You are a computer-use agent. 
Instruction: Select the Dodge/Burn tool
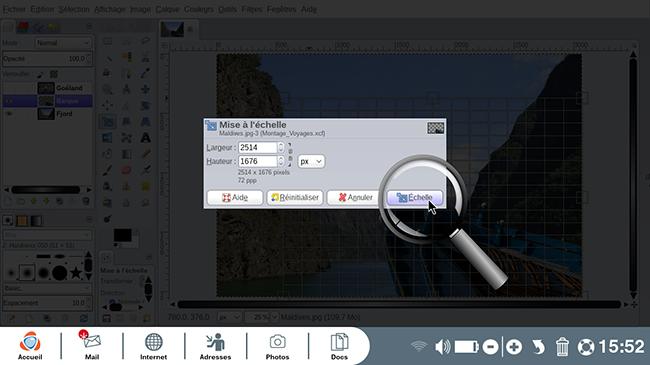pos(108,219)
